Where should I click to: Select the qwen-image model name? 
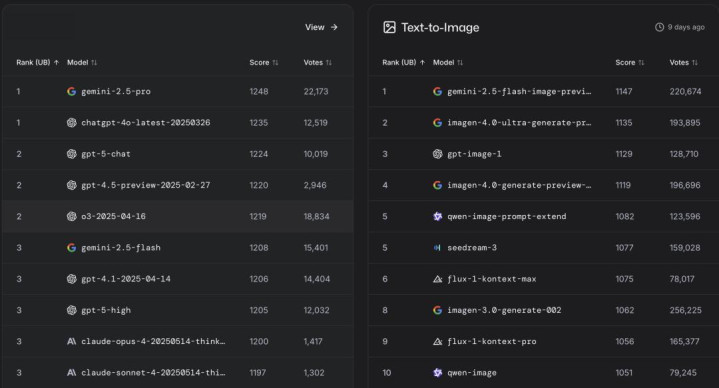coord(472,372)
